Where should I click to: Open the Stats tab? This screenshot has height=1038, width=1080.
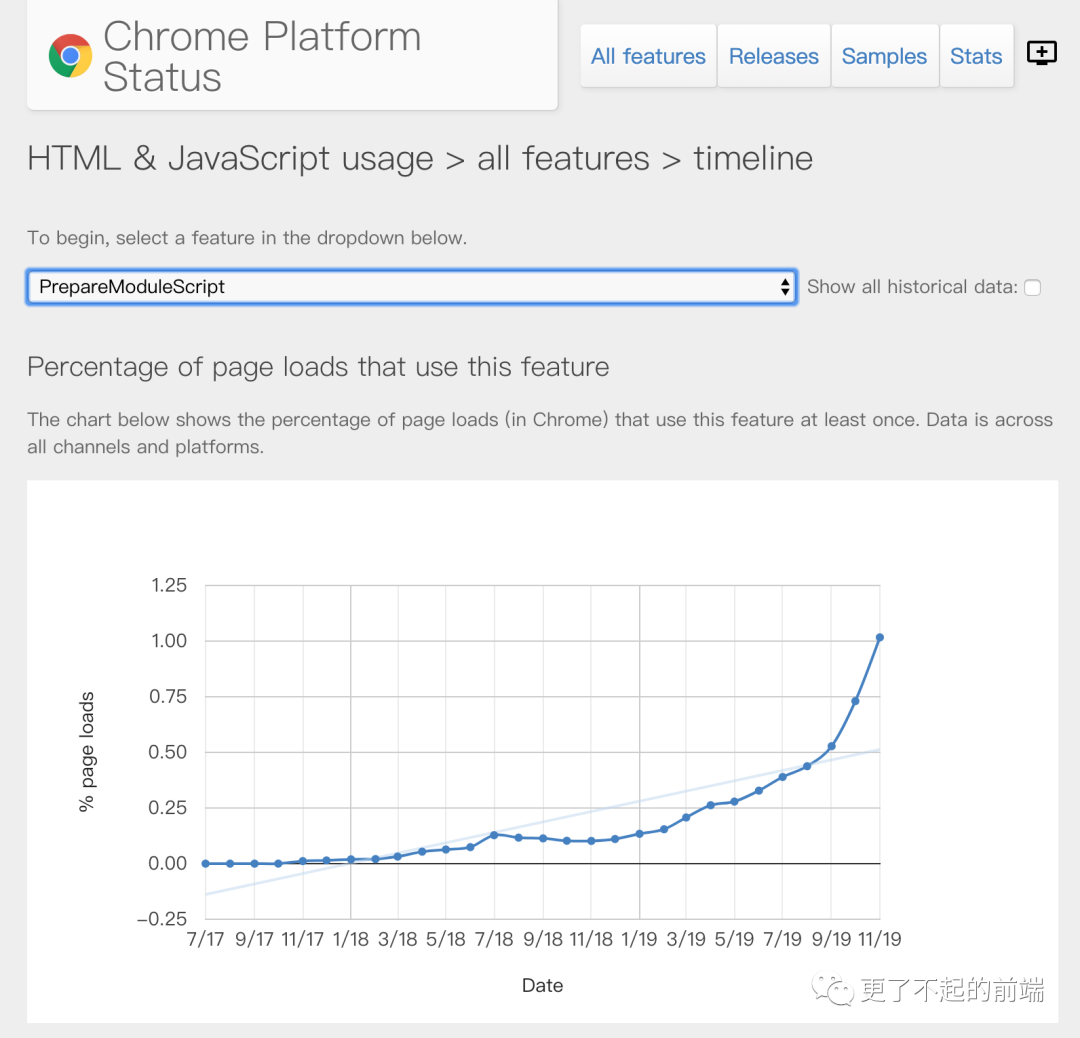pyautogui.click(x=976, y=56)
